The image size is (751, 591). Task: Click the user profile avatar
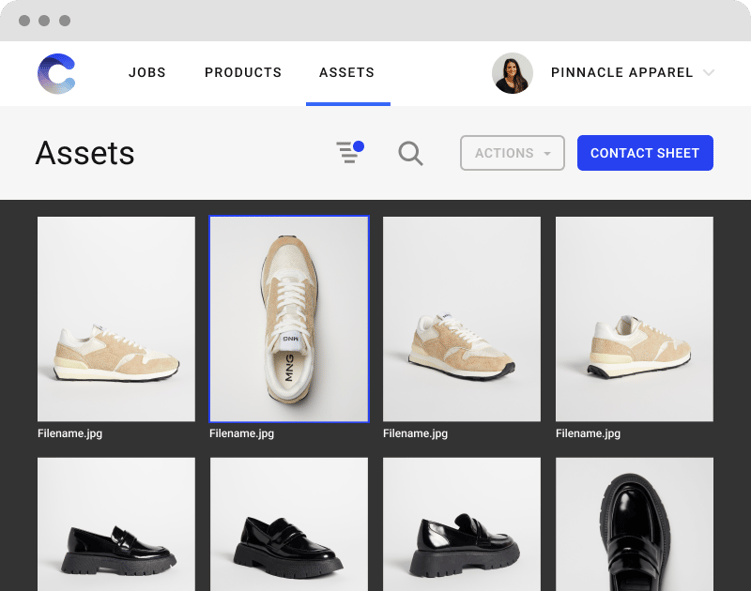pyautogui.click(x=512, y=73)
